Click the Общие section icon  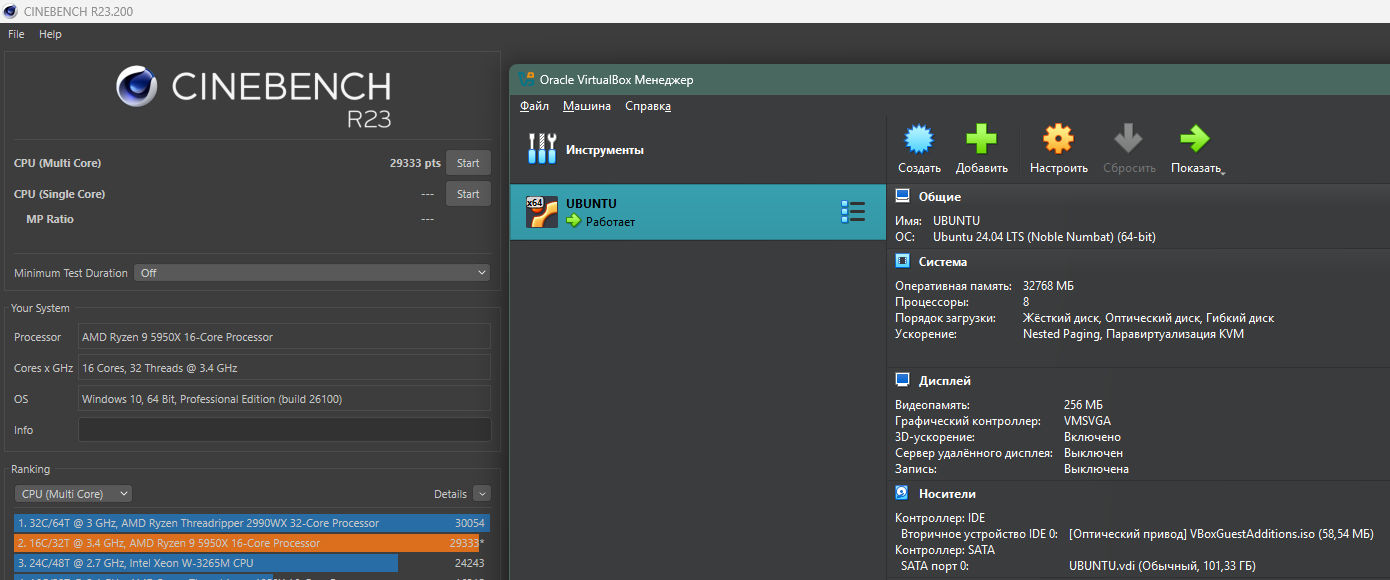point(902,197)
